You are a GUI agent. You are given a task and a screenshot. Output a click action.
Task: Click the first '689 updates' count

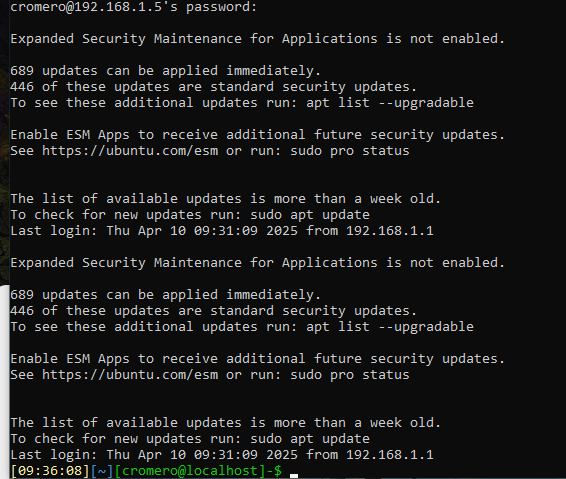tap(54, 71)
